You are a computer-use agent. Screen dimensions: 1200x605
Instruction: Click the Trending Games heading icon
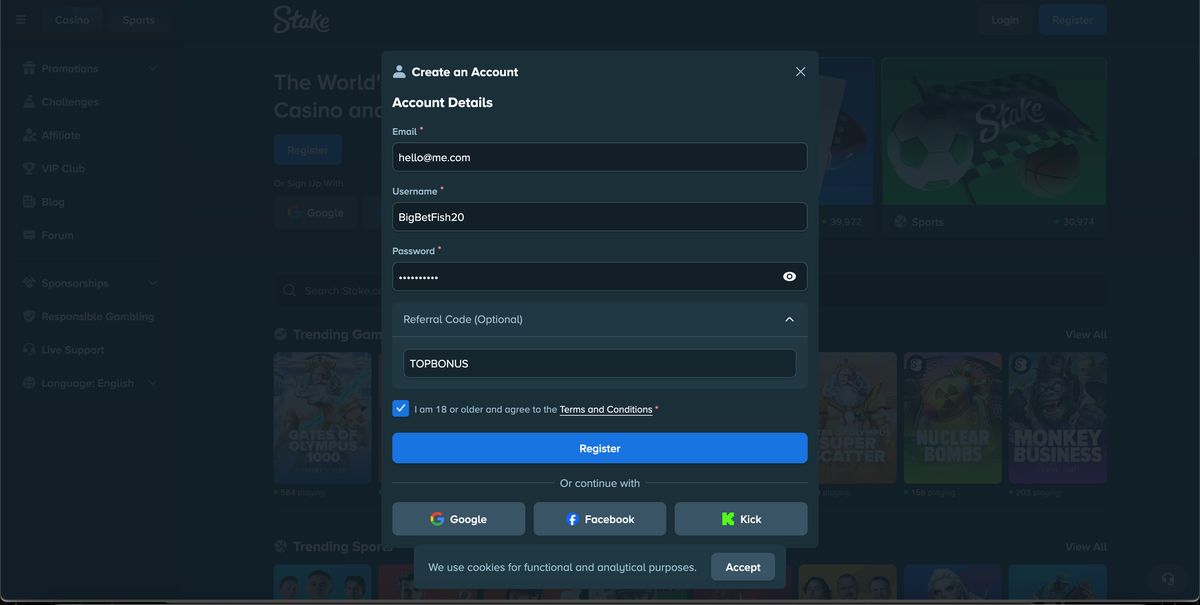(281, 335)
